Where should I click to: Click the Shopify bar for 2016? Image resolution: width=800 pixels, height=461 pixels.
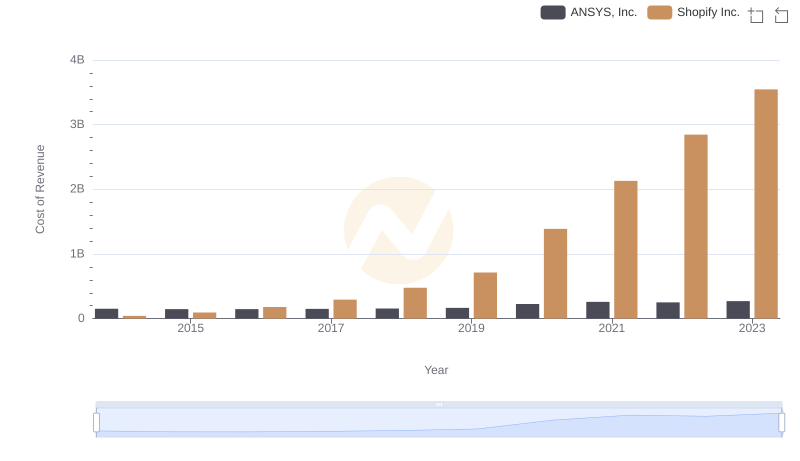[275, 313]
